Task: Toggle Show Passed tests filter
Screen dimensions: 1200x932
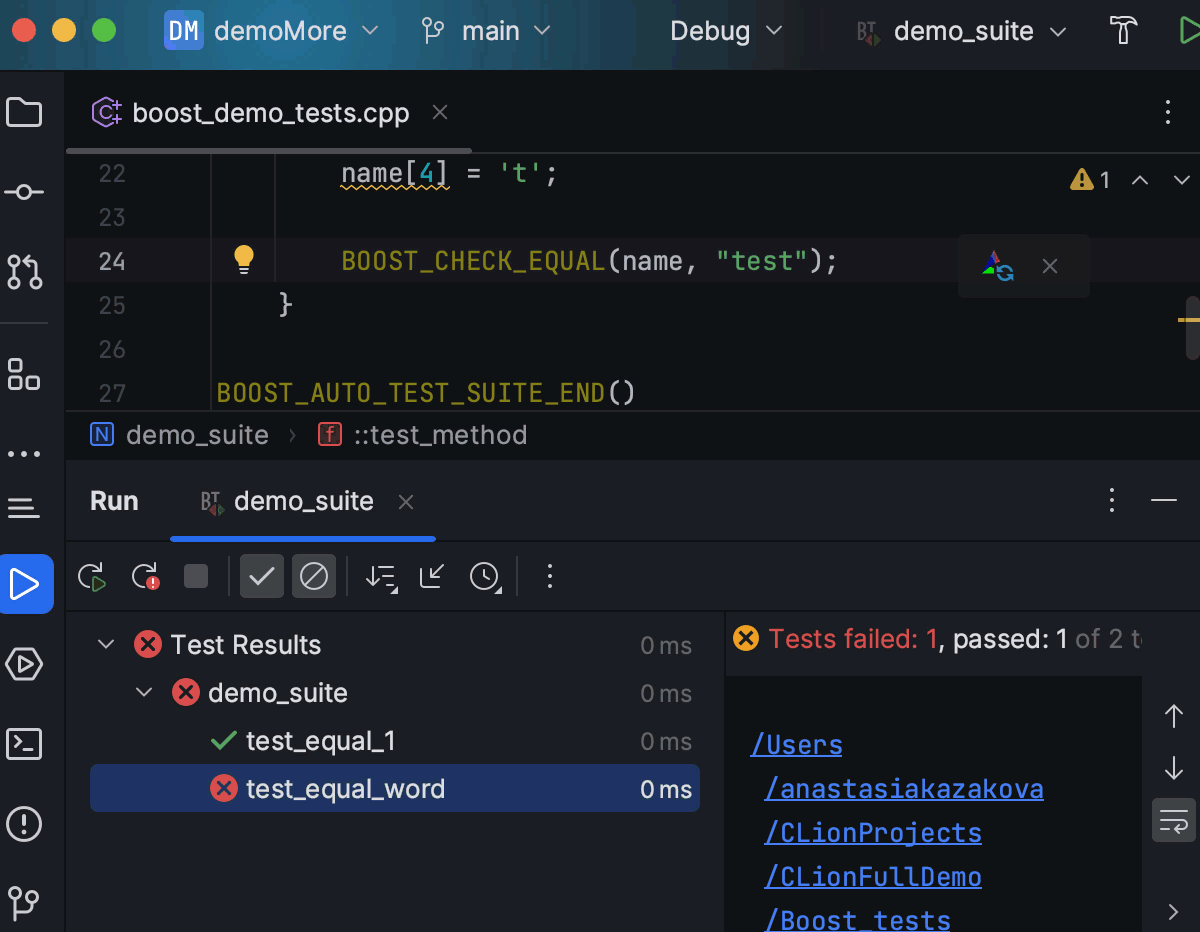Action: 262,576
